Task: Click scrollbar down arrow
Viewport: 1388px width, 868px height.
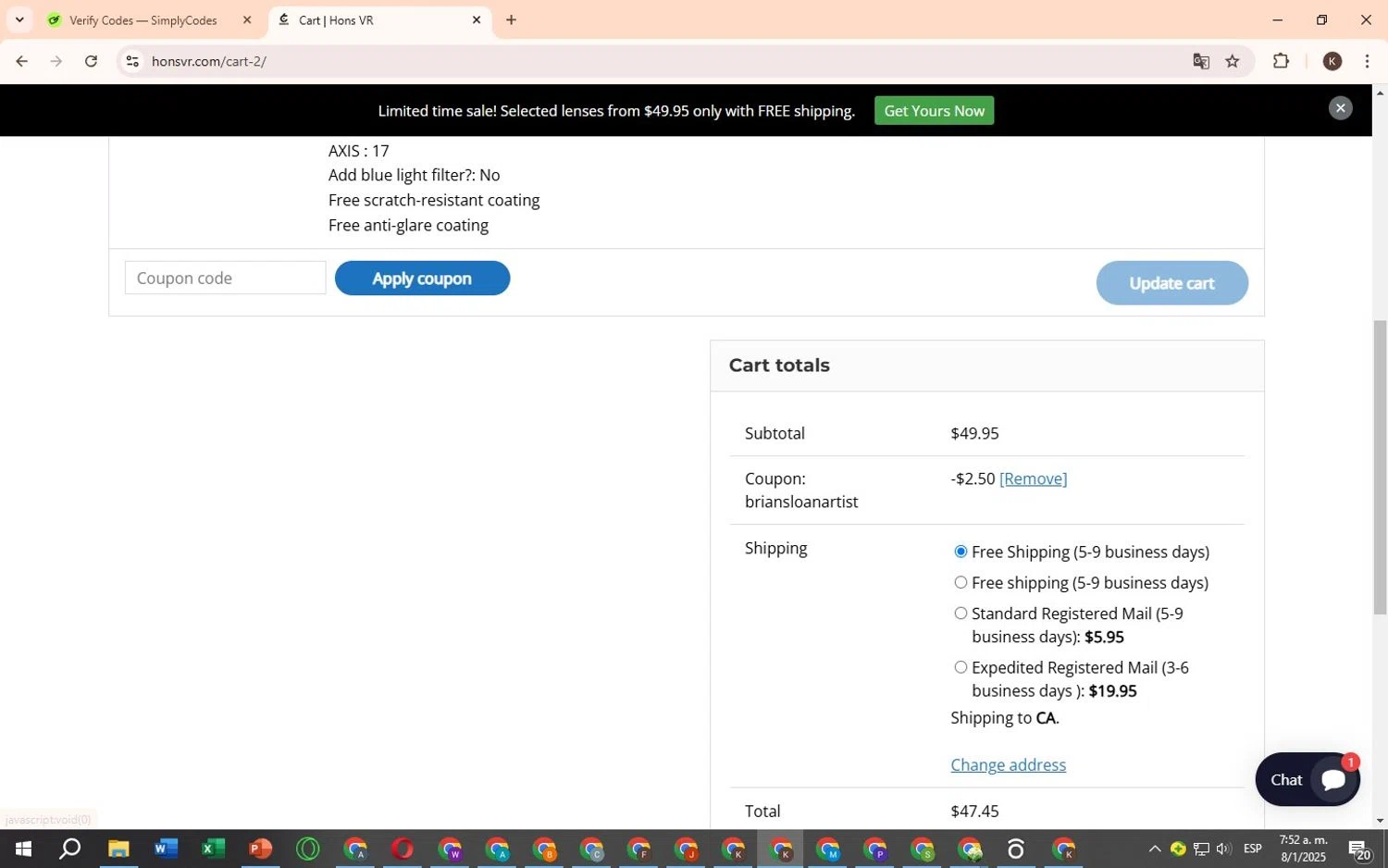Action: tap(1380, 820)
